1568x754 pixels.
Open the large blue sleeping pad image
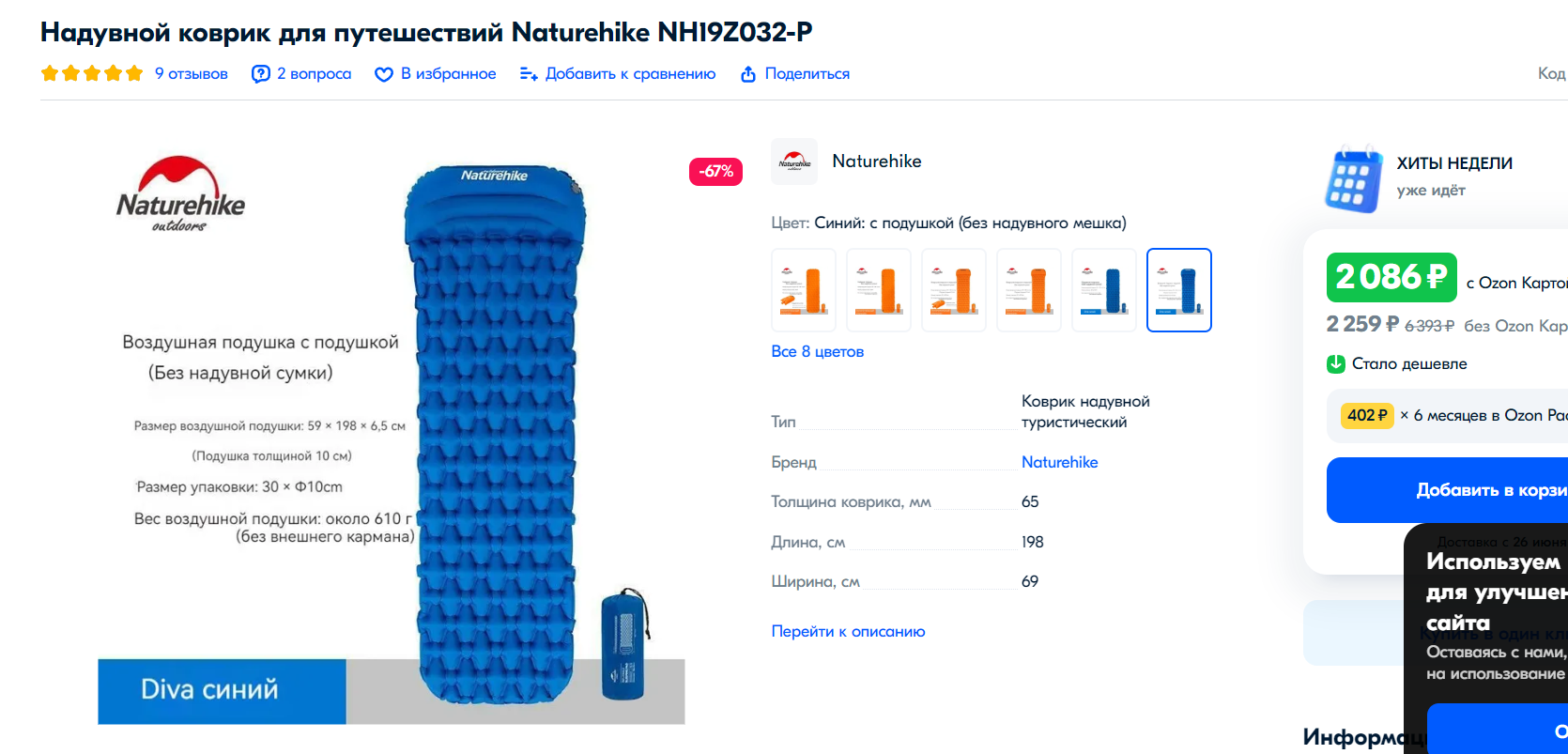[496, 432]
